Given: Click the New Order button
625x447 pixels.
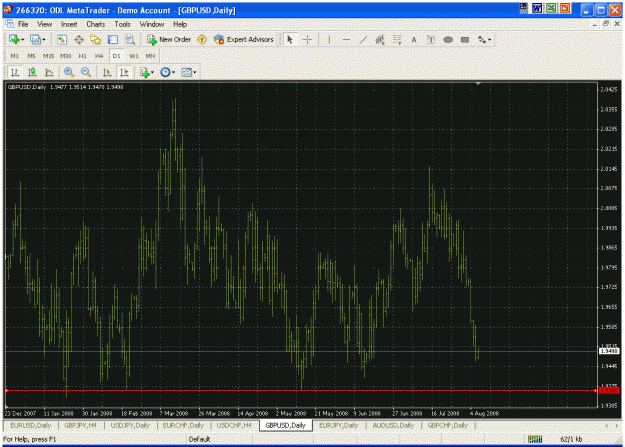Looking at the screenshot, I should click(169, 39).
